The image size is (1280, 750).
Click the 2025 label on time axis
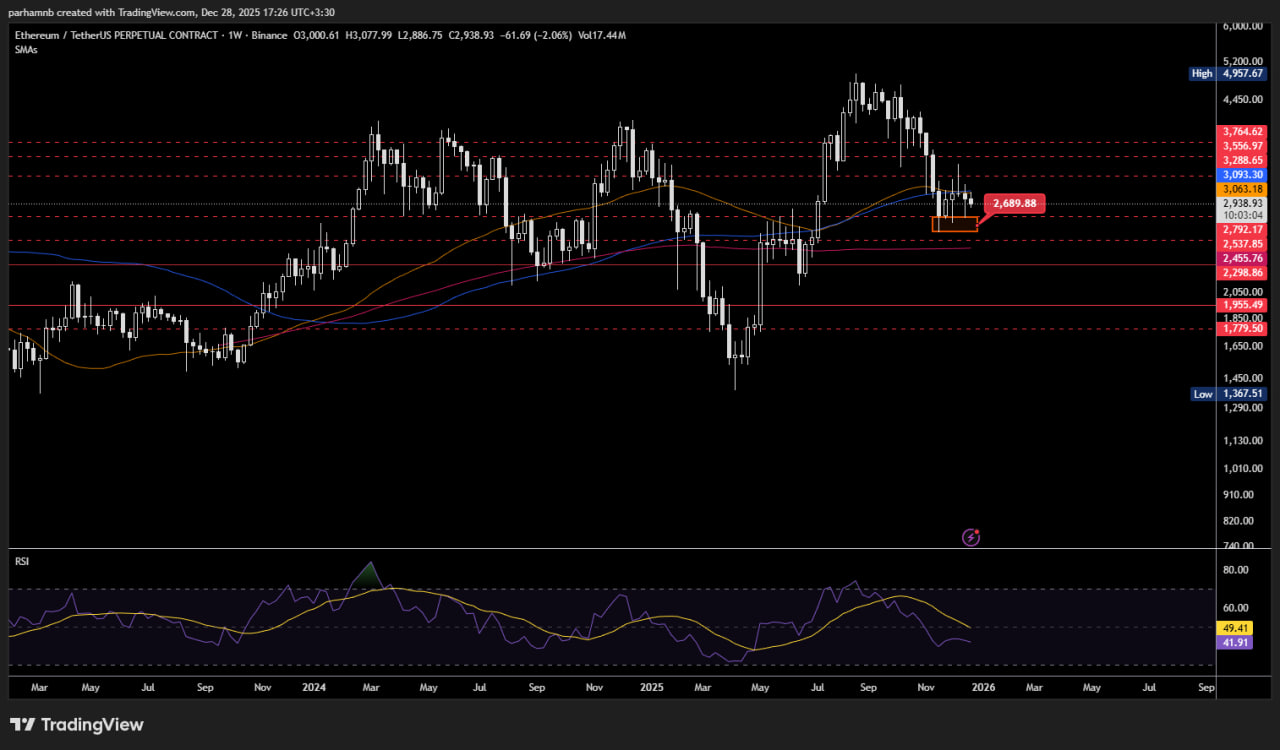pos(651,688)
